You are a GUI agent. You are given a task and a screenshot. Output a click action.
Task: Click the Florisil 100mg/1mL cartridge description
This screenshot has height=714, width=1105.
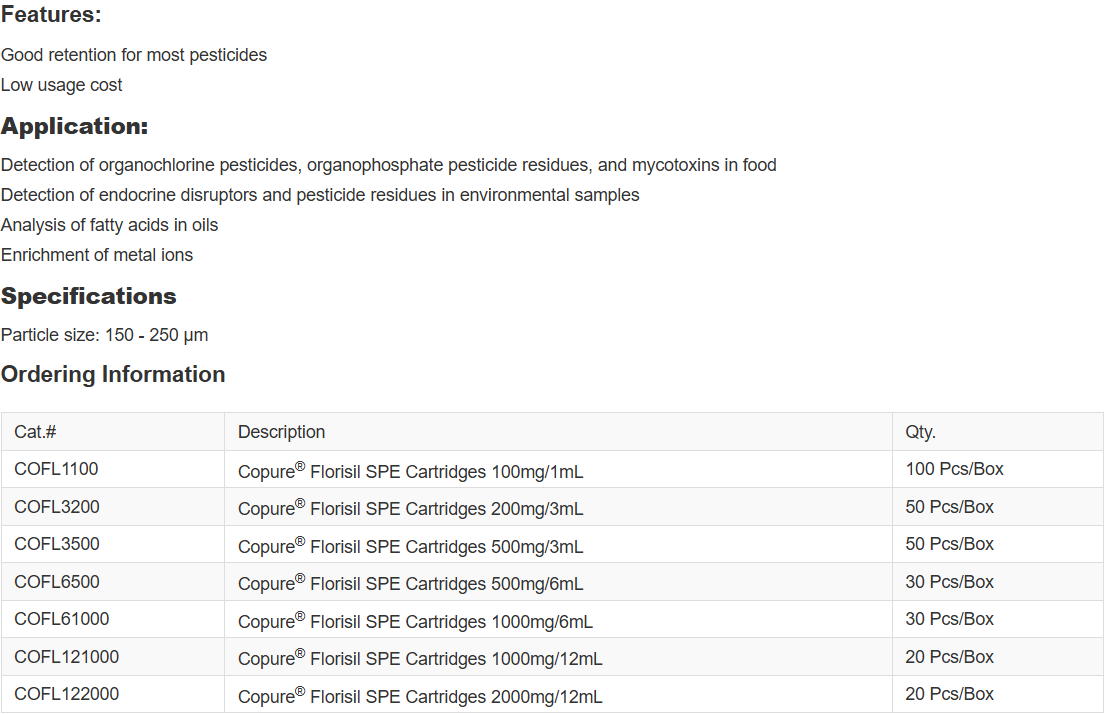[x=410, y=471]
